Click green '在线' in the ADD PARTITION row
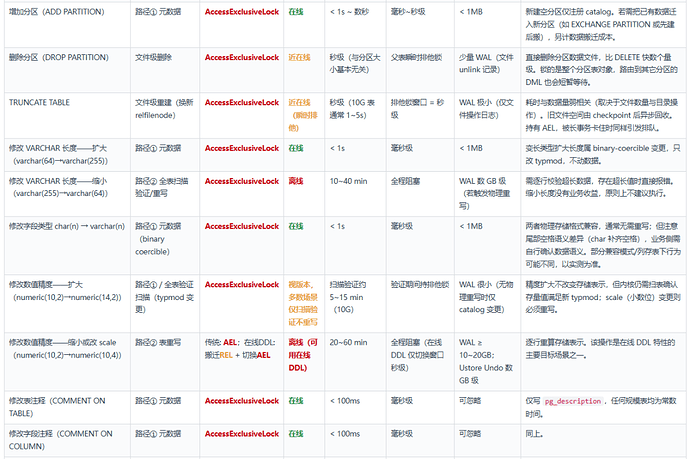The height and width of the screenshot is (459, 690). click(x=296, y=12)
